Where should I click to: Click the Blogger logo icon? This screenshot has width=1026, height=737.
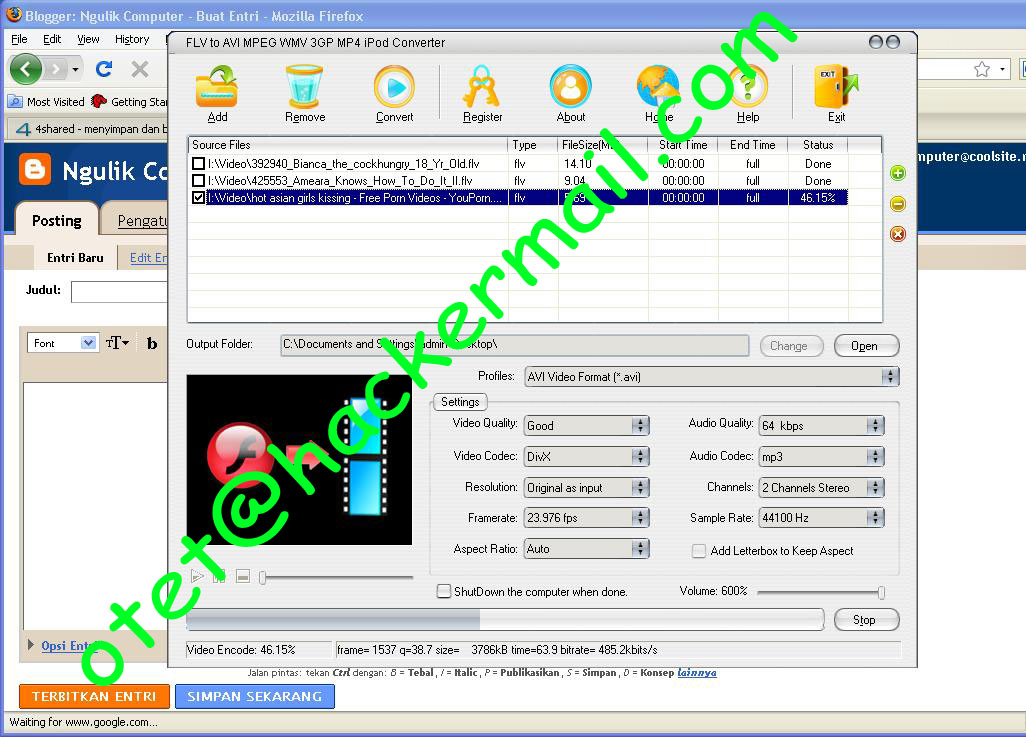point(35,169)
